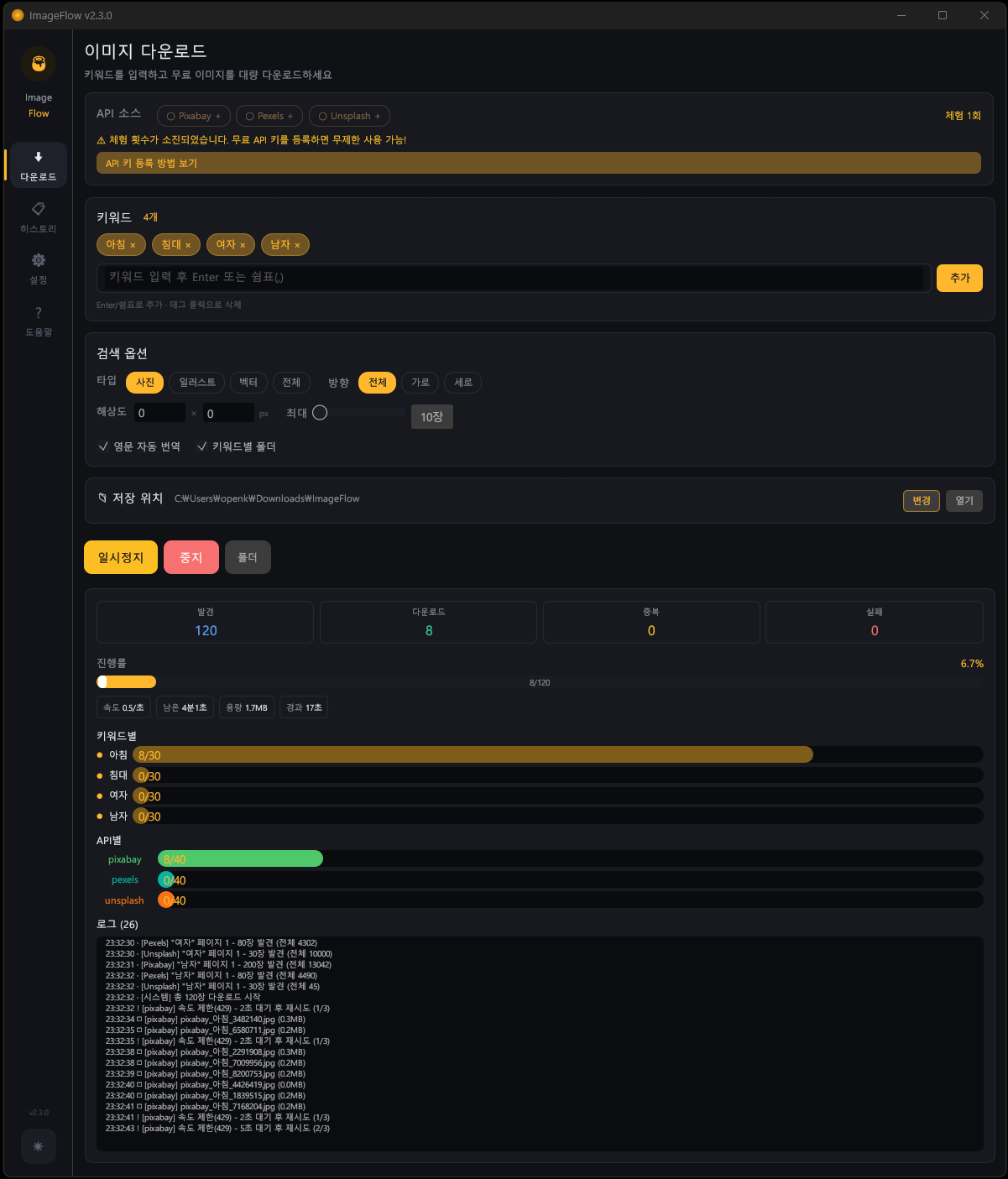Expand the Pixabay API source chip

(194, 116)
